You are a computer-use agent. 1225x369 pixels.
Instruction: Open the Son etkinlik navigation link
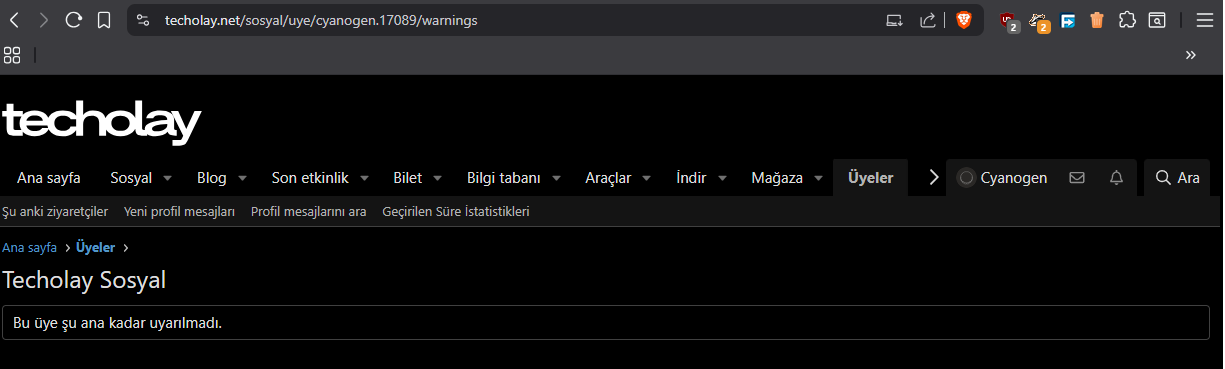310,178
